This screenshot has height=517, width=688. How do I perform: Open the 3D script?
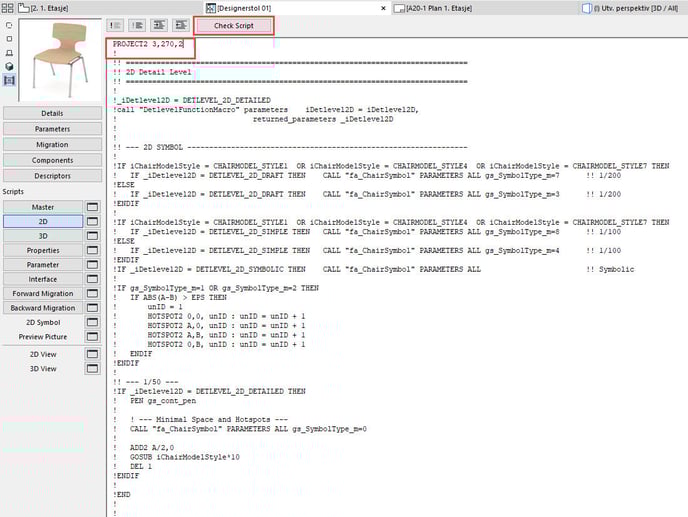pos(43,236)
